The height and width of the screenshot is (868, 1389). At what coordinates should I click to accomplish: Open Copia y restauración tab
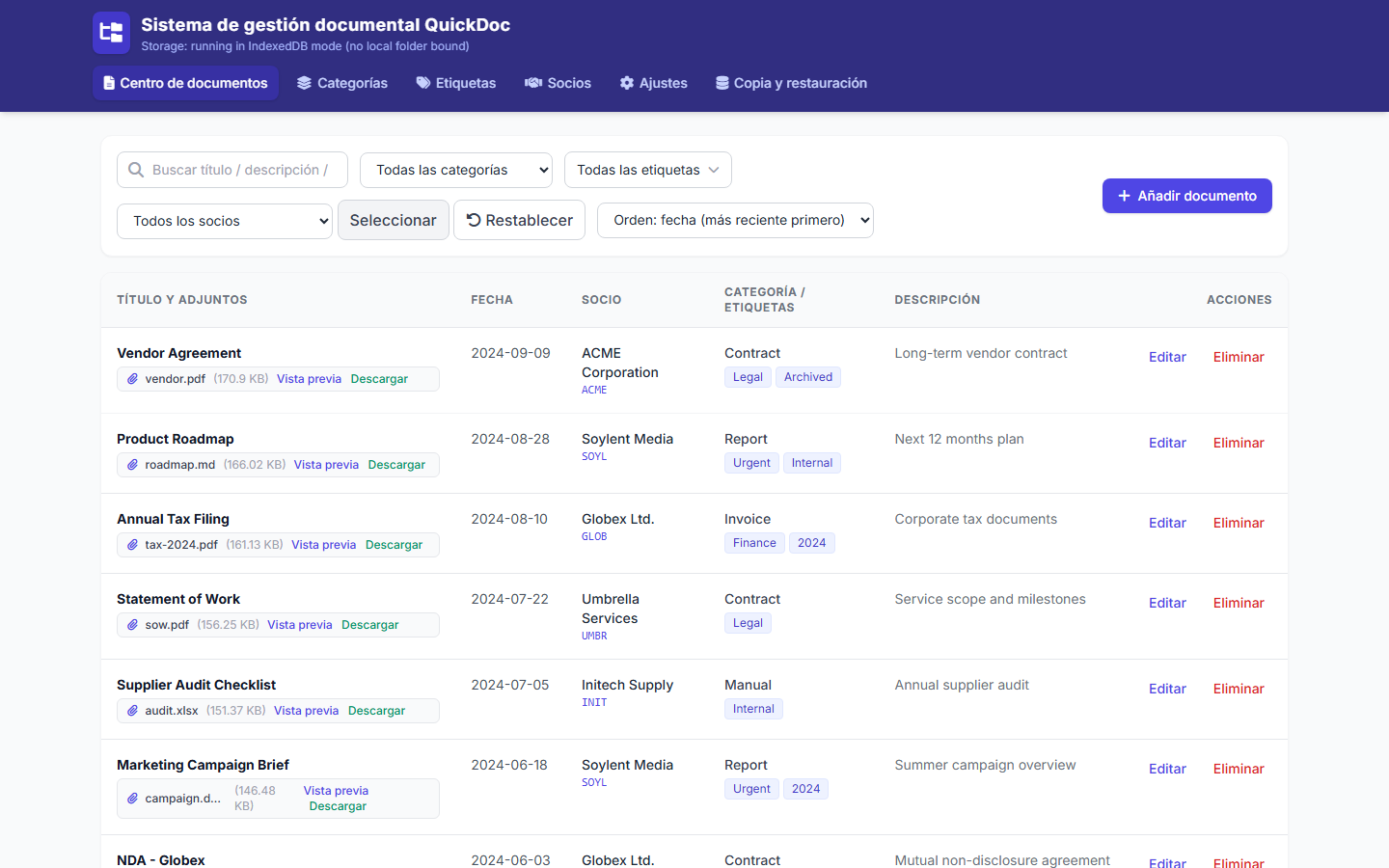pyautogui.click(x=792, y=83)
